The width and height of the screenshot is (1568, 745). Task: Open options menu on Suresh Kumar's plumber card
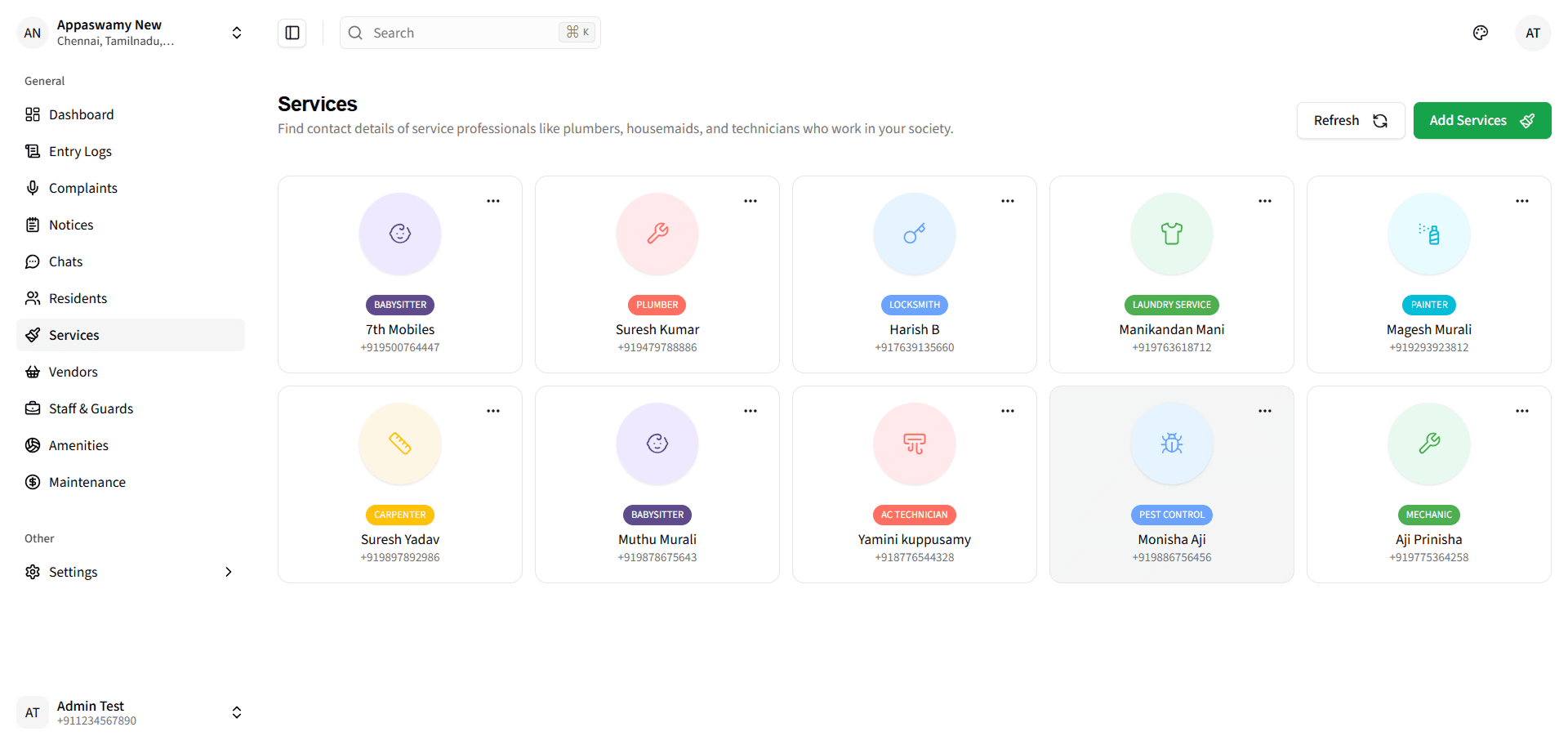pyautogui.click(x=750, y=201)
